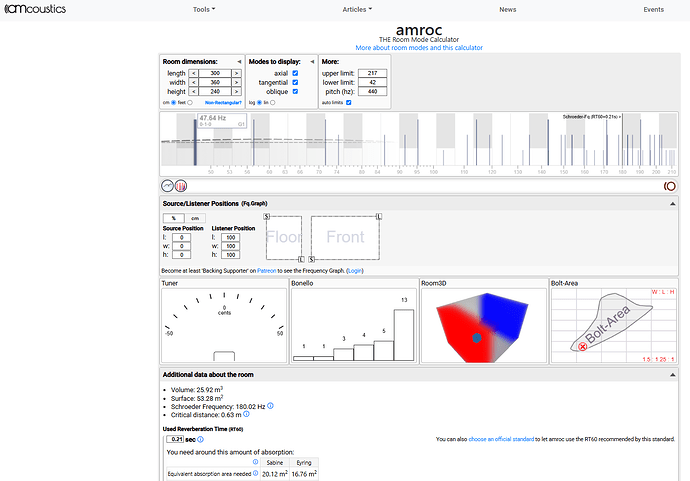Click the Room3D colored room model
The width and height of the screenshot is (690, 481).
tap(482, 327)
